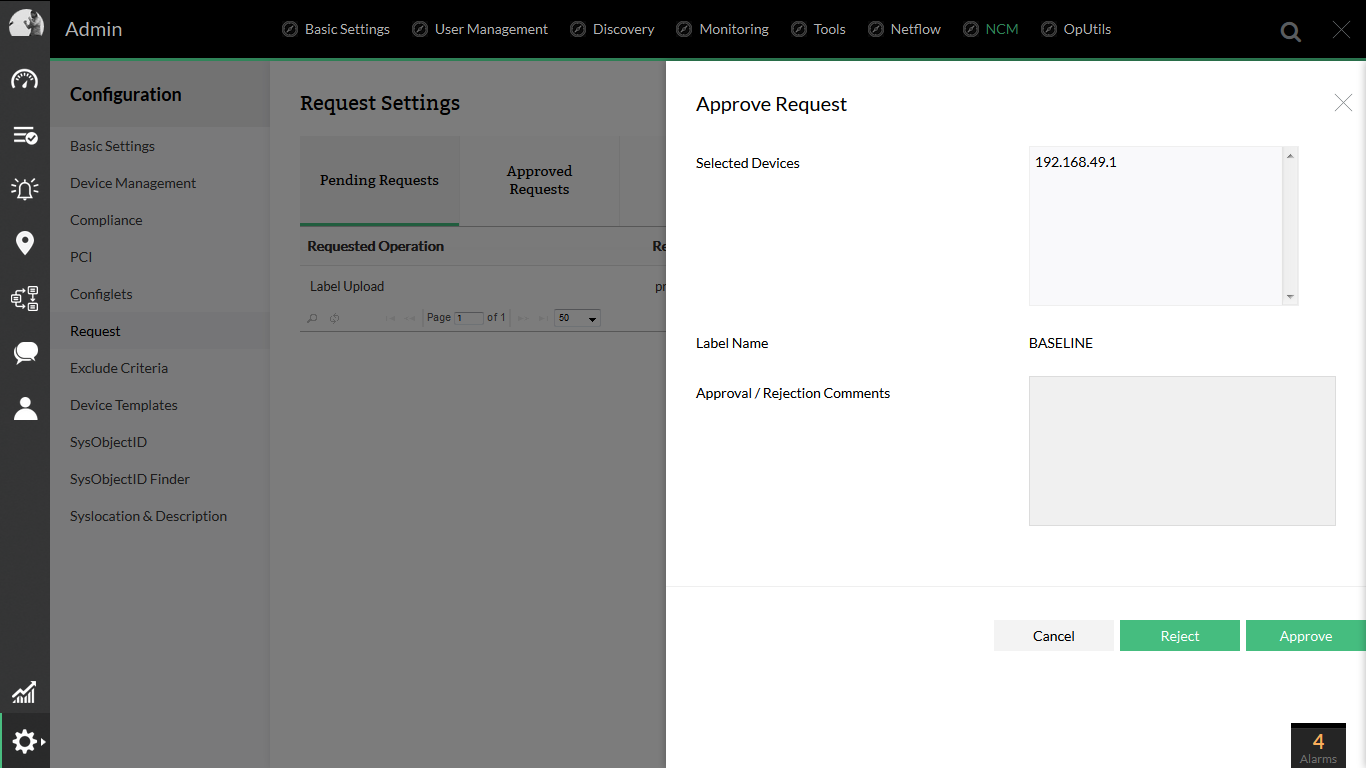
Task: Open the Reports chart icon in sidebar
Action: (x=25, y=692)
